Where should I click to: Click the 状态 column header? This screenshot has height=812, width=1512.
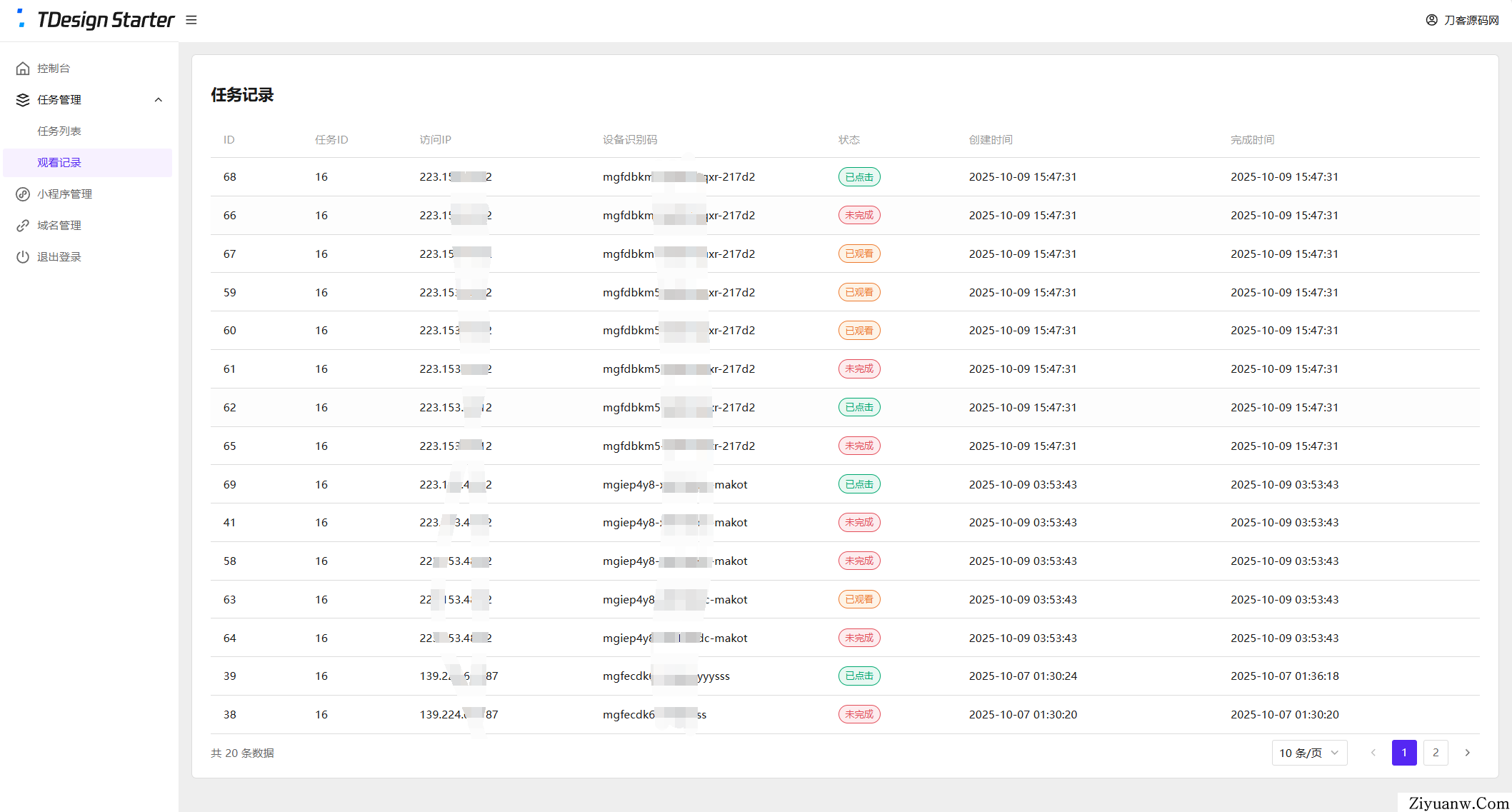pyautogui.click(x=848, y=140)
